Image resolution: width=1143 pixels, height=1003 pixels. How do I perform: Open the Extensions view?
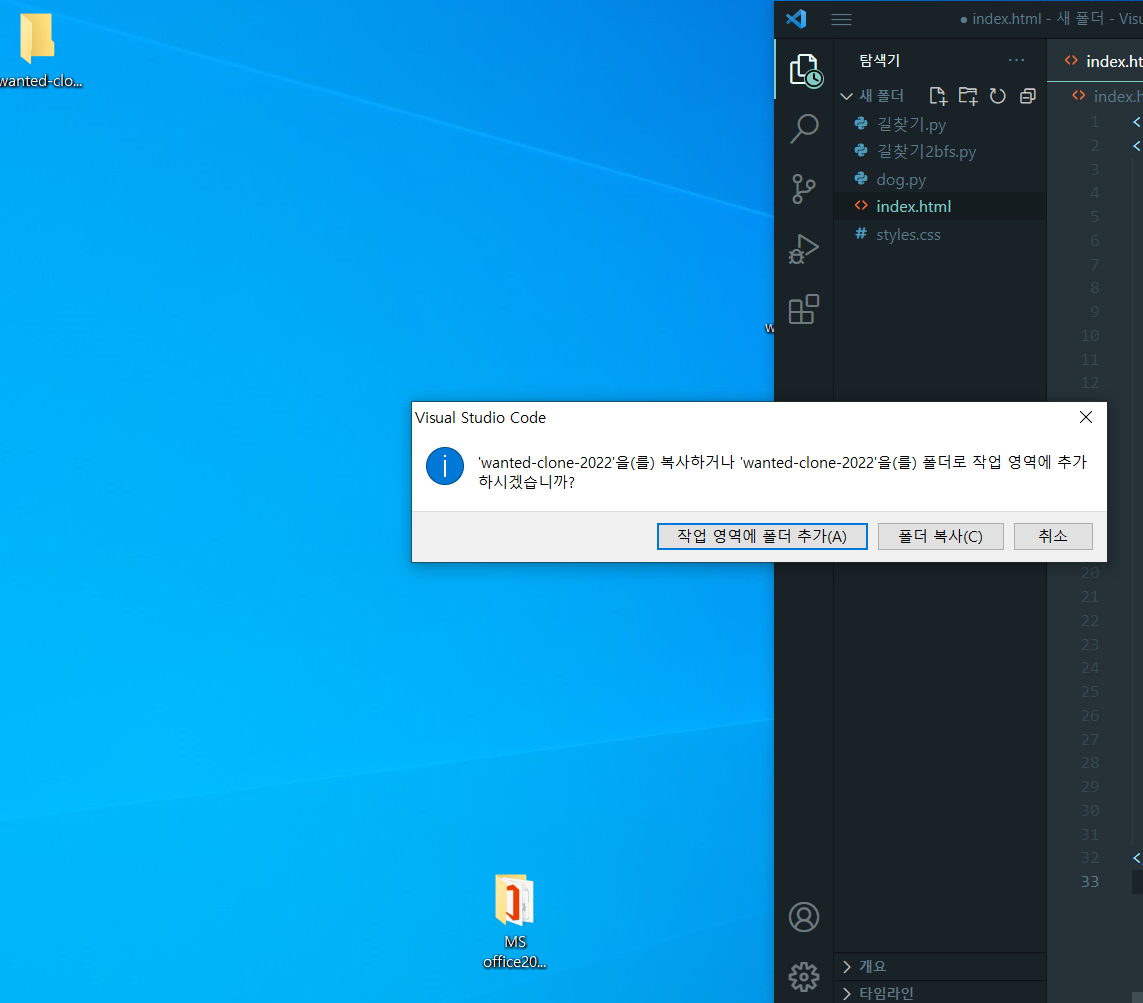click(804, 309)
